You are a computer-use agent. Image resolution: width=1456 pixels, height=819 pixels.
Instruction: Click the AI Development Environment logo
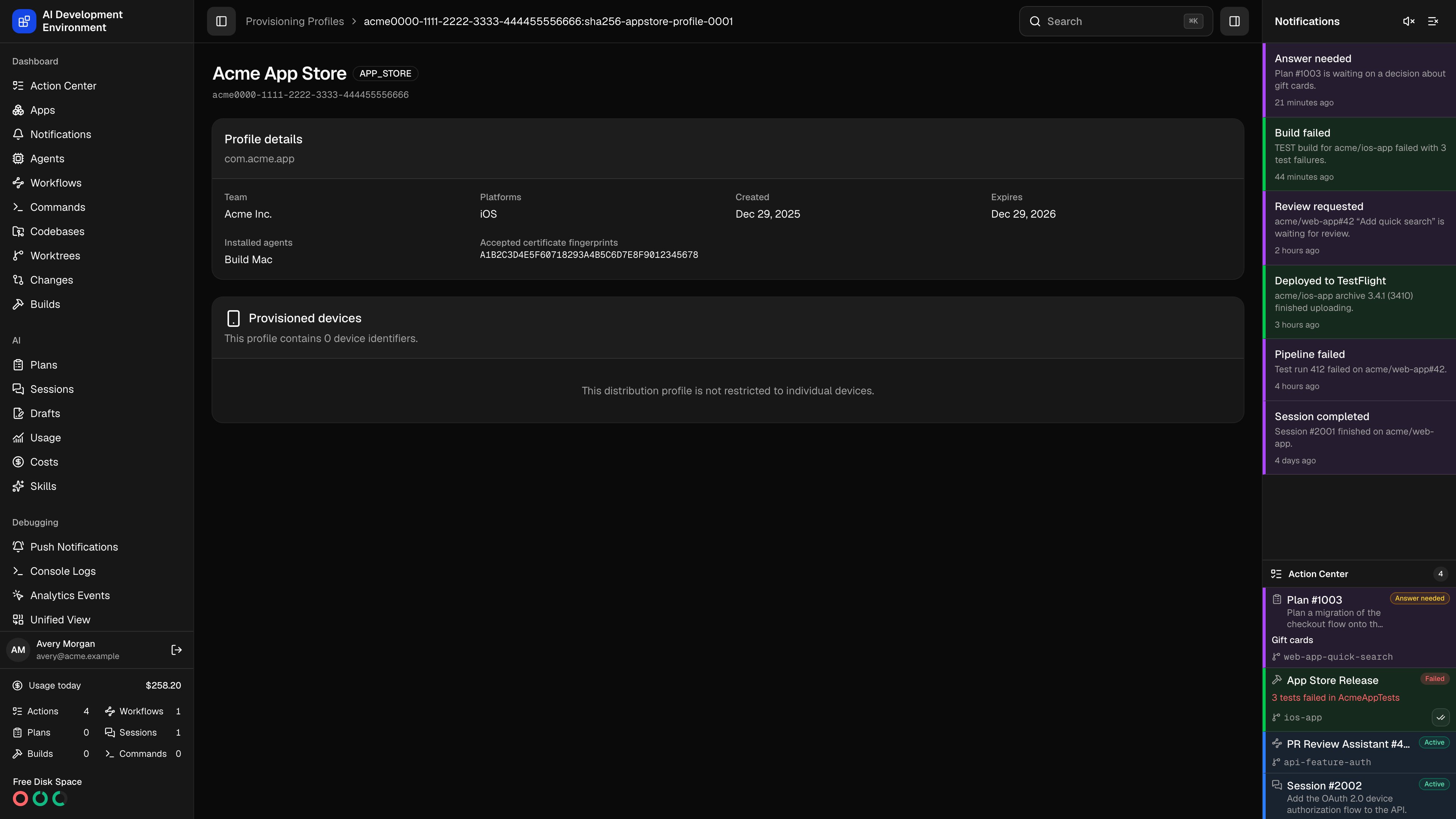[x=24, y=21]
